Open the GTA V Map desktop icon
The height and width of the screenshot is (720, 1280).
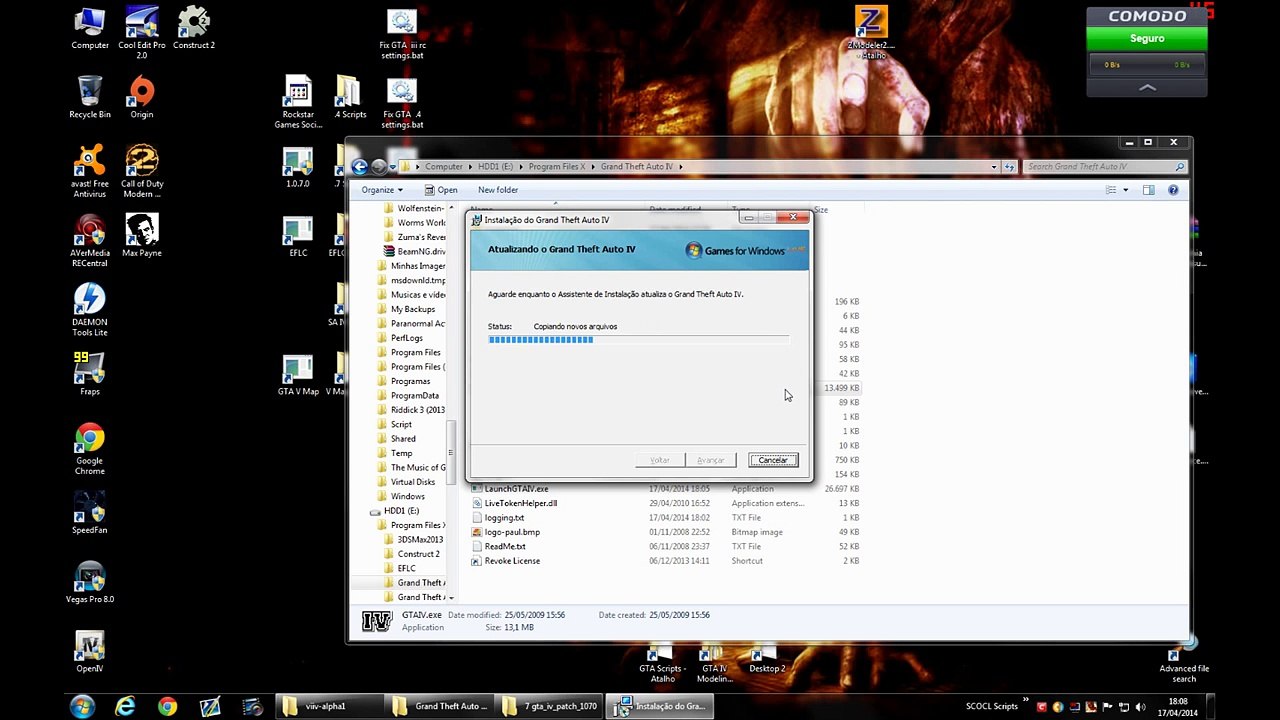[x=298, y=375]
